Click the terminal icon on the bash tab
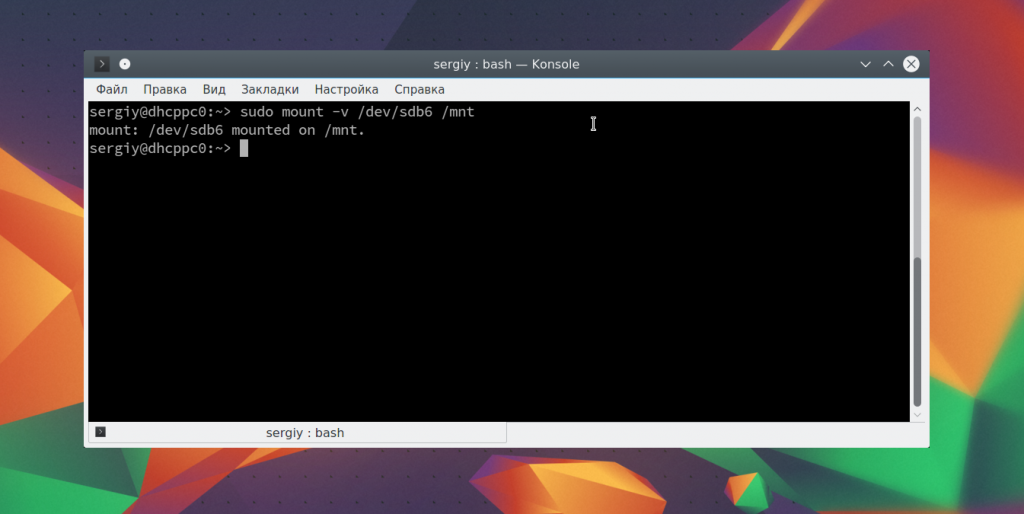 point(100,433)
